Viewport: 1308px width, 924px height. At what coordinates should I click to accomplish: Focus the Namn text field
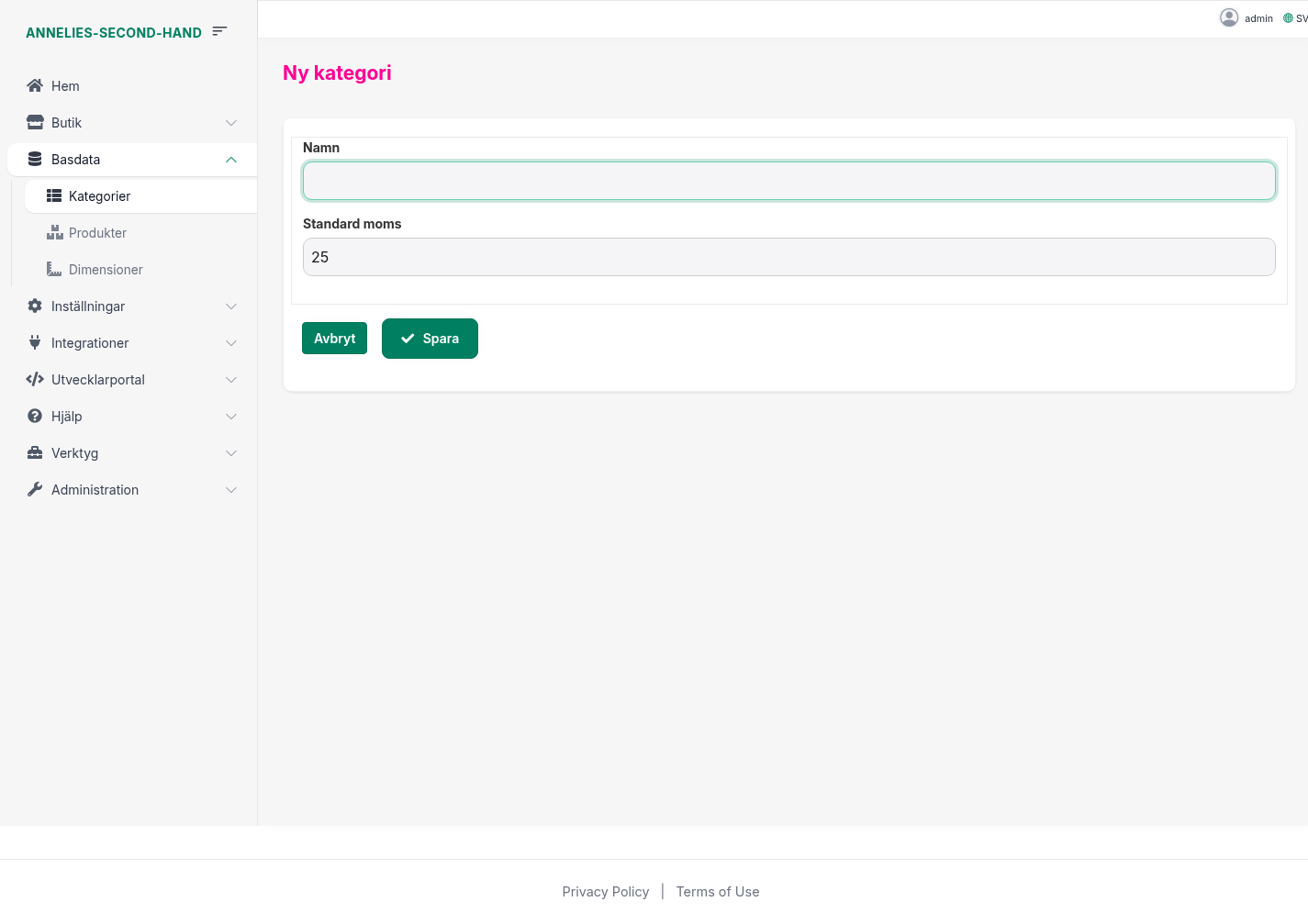(x=788, y=181)
